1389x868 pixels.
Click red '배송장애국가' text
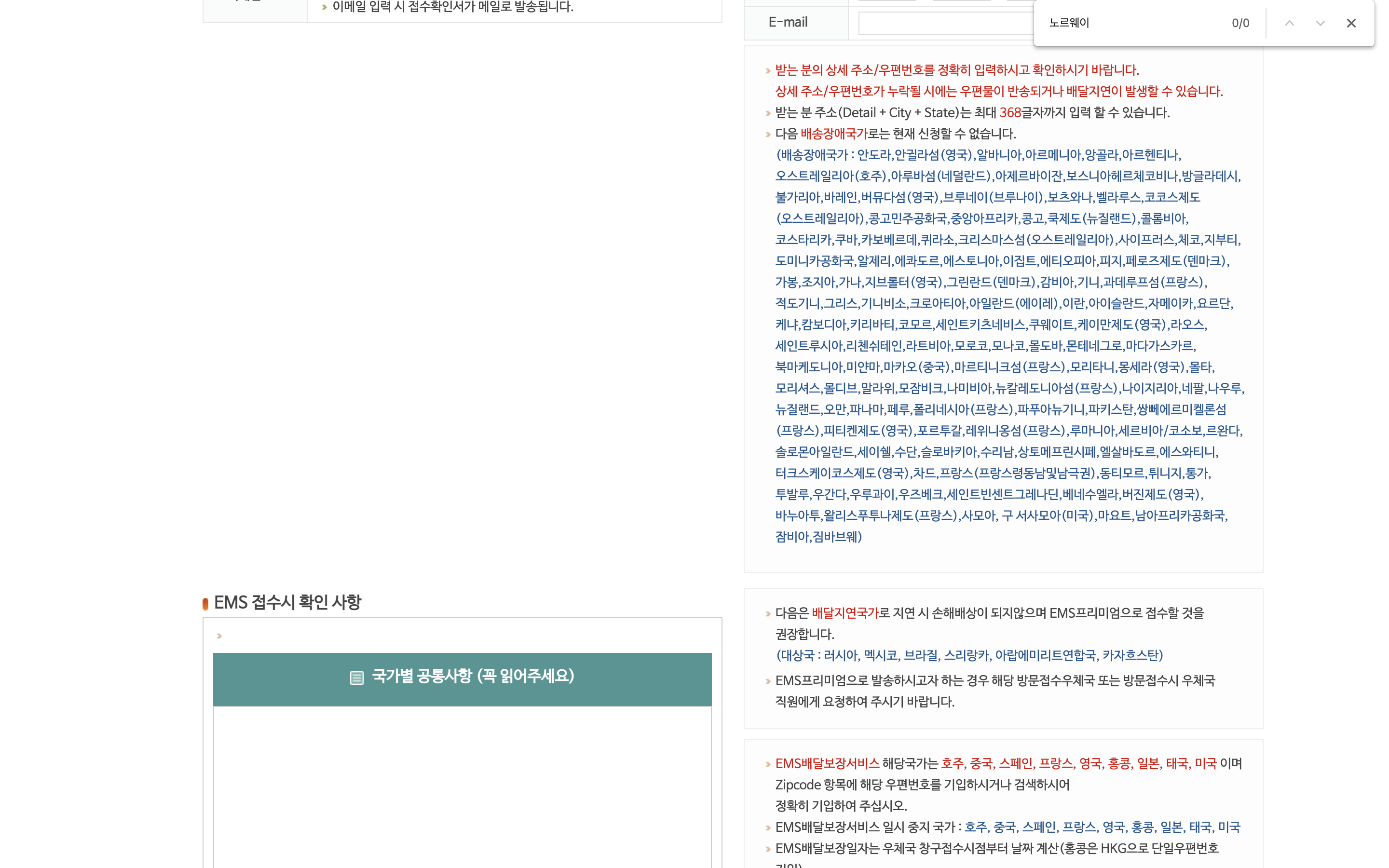pyautogui.click(x=833, y=134)
